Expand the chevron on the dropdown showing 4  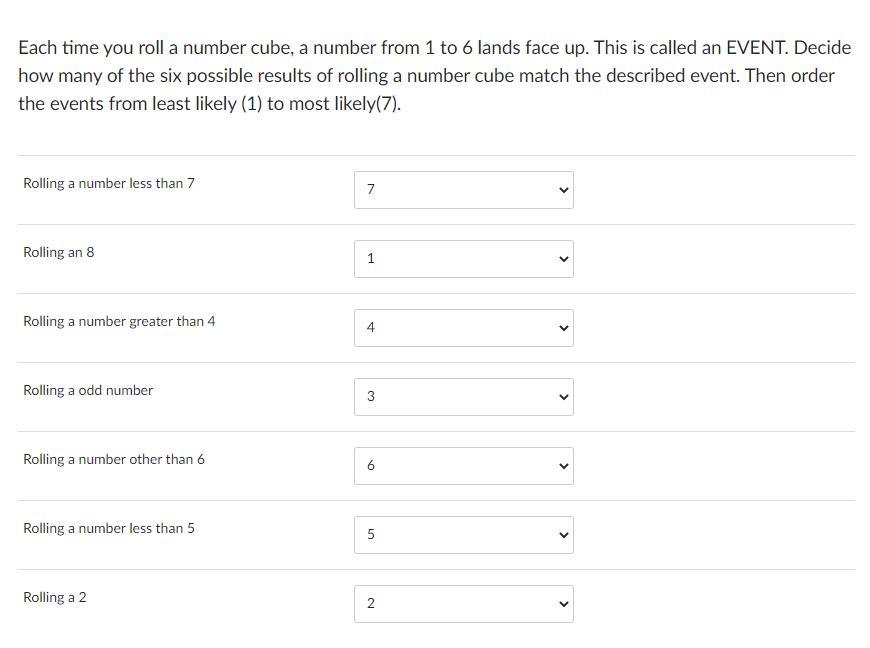point(563,328)
